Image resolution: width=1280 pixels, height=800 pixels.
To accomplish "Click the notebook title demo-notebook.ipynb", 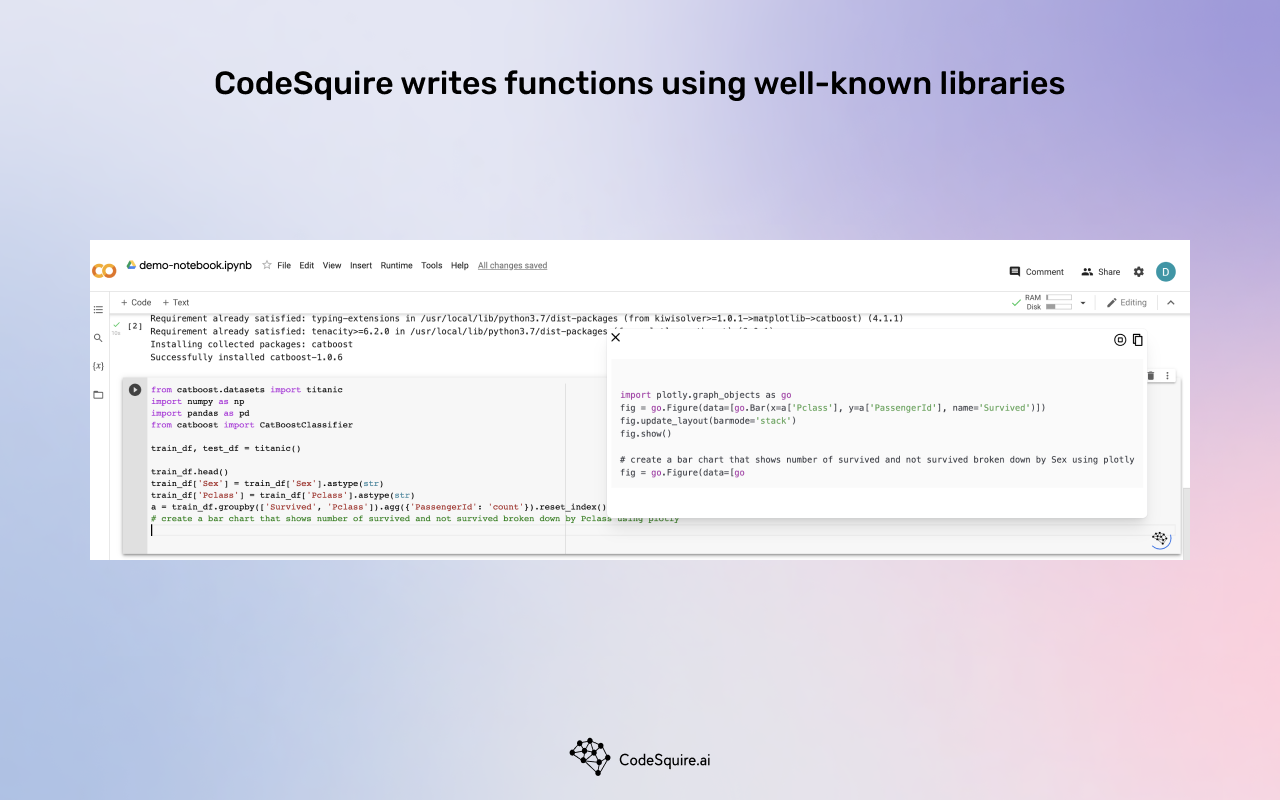I will pos(195,266).
